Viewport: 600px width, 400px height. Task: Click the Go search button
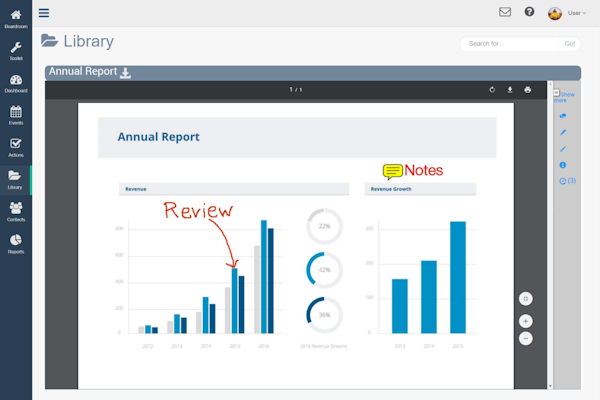point(570,44)
